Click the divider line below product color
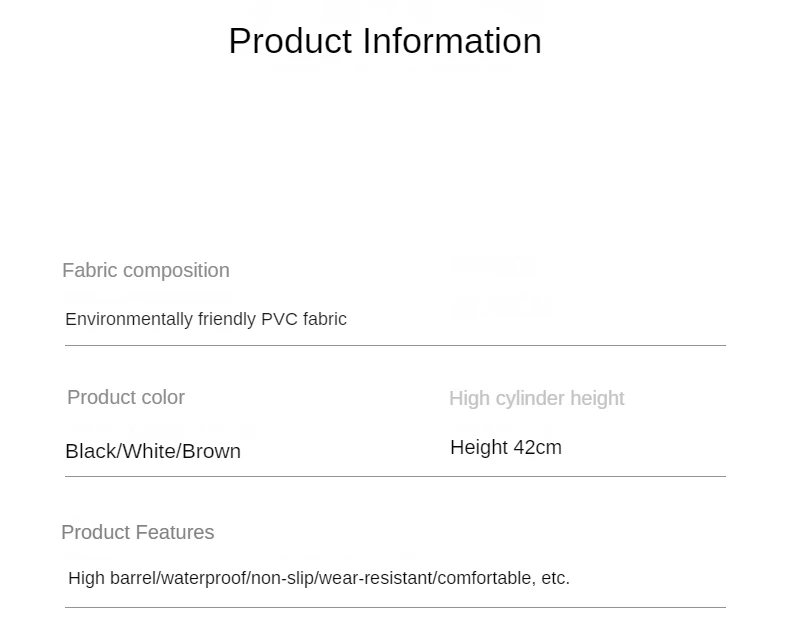Screen dimensions: 790x643 click(x=395, y=476)
